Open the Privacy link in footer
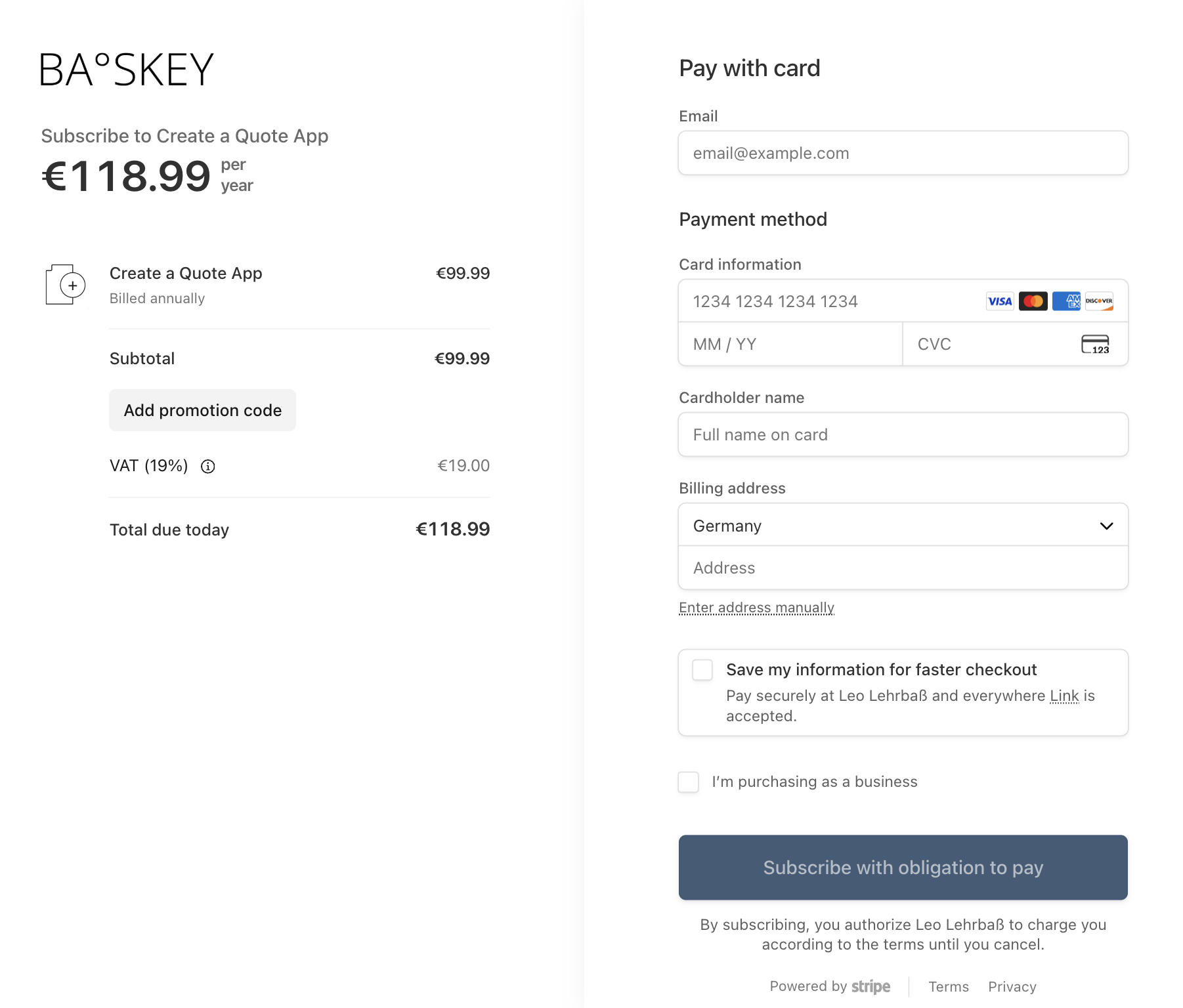The image size is (1183, 1008). tap(1012, 987)
